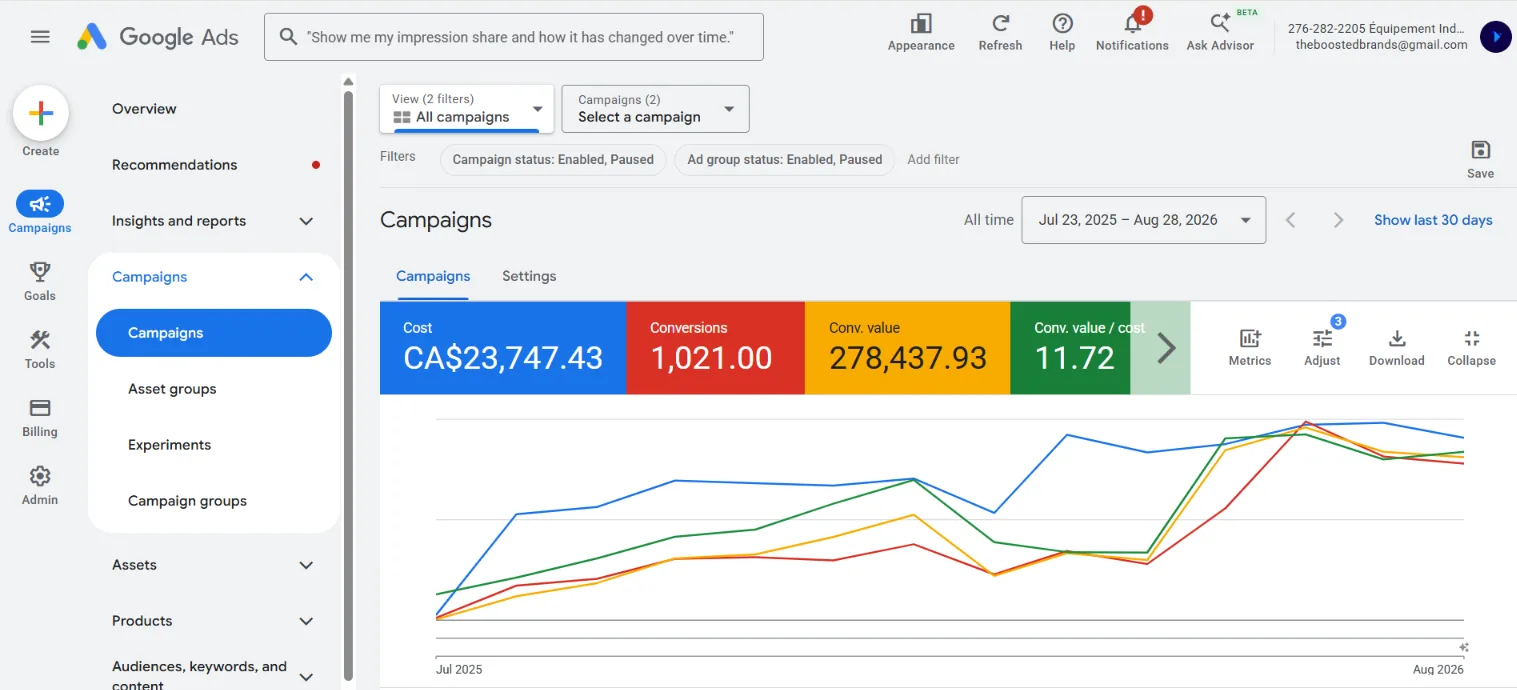This screenshot has height=690, width=1517.
Task: Click the chart sparkle icon
Action: coord(1463,647)
